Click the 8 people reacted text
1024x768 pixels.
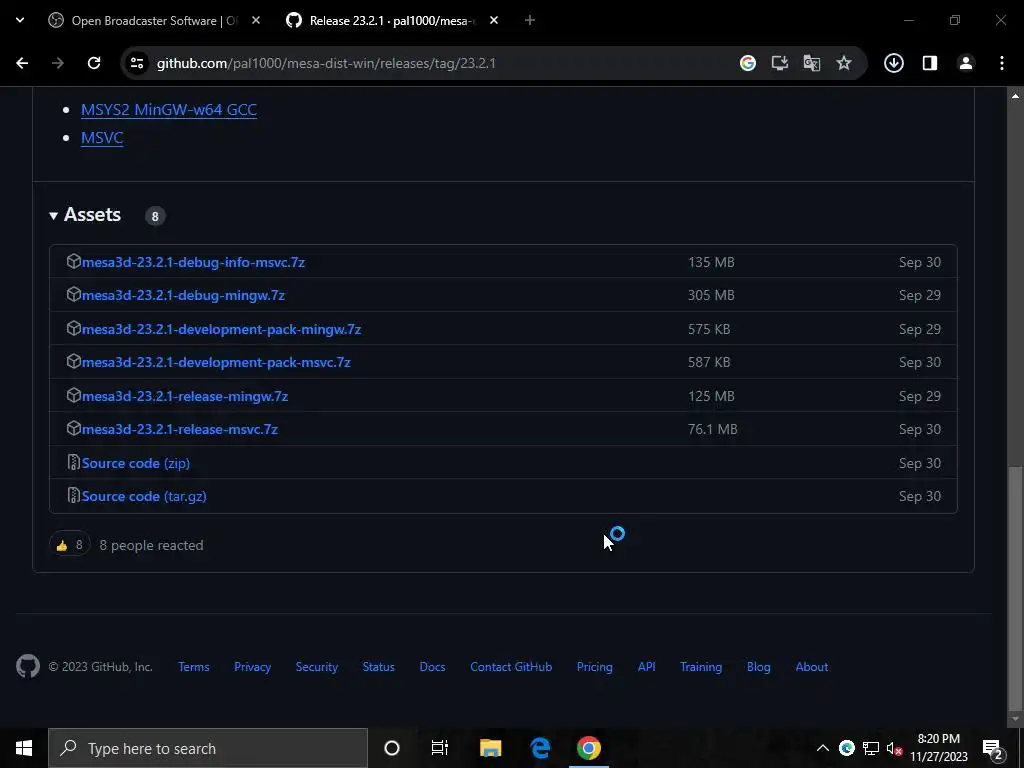pos(151,545)
